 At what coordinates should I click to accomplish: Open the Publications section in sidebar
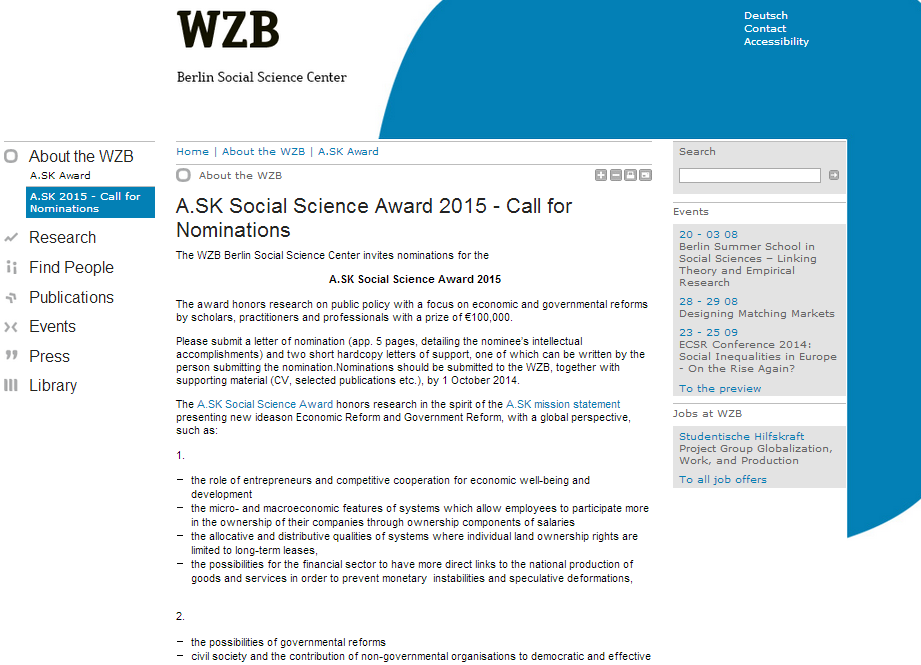71,298
